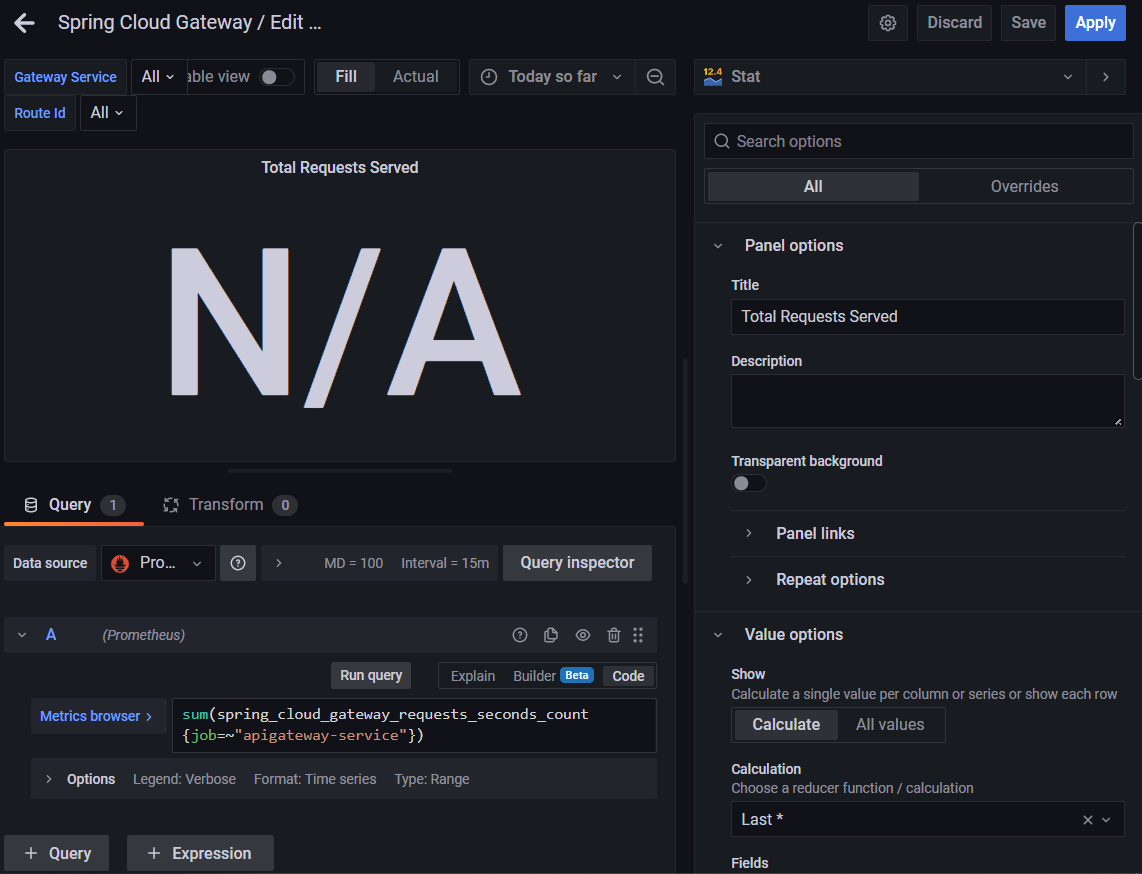Toggle query A visibility eye icon
Viewport: 1142px width, 874px height.
point(583,635)
